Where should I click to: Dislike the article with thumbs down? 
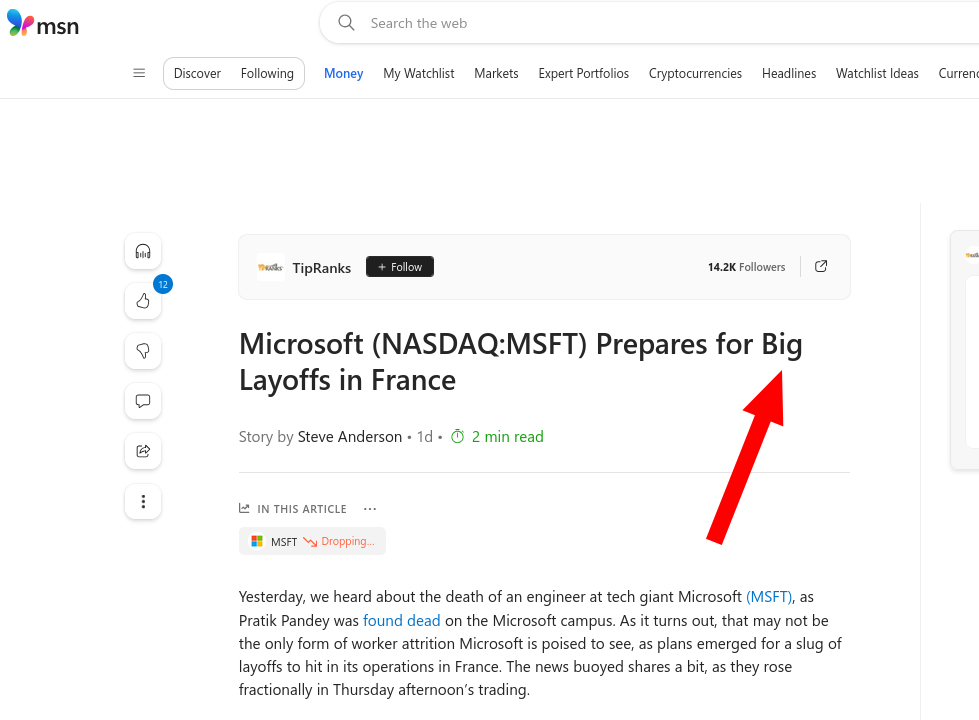pos(143,351)
